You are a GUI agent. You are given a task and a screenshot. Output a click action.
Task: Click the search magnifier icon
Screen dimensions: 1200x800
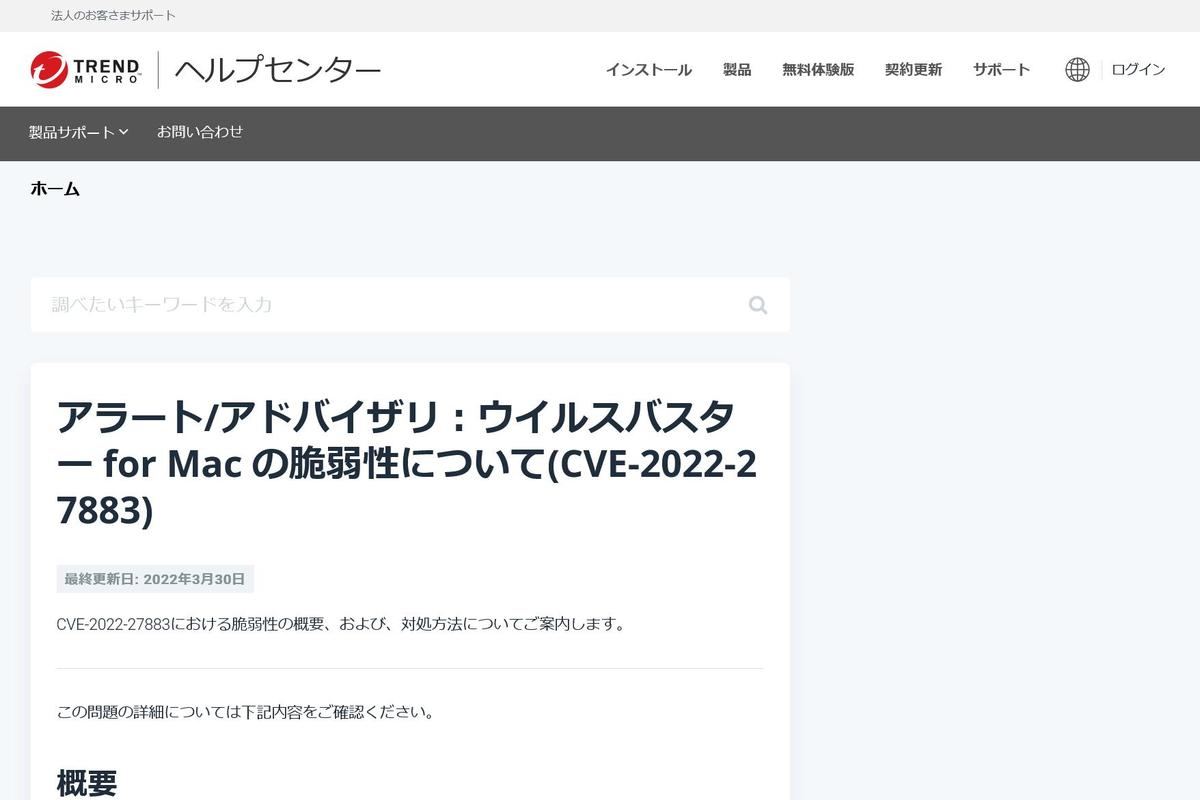[x=758, y=305]
